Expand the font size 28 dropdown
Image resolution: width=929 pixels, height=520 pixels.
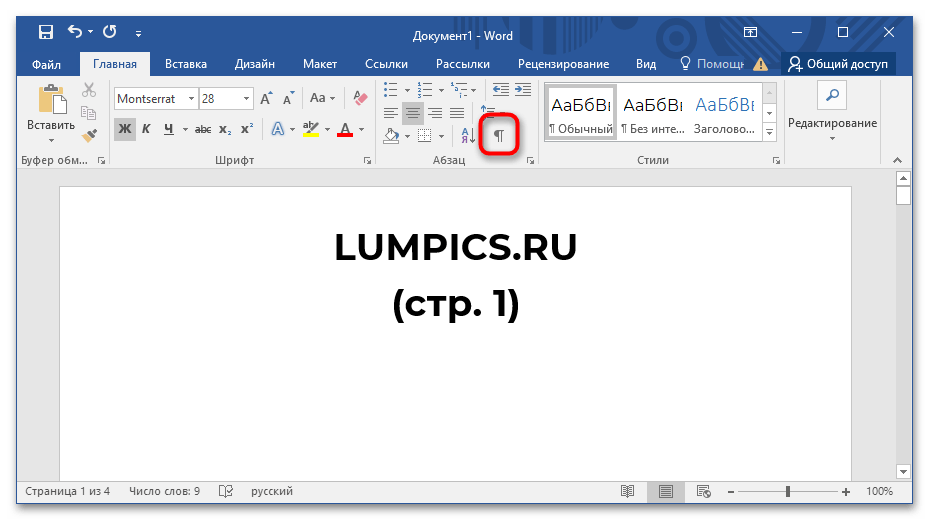click(246, 99)
